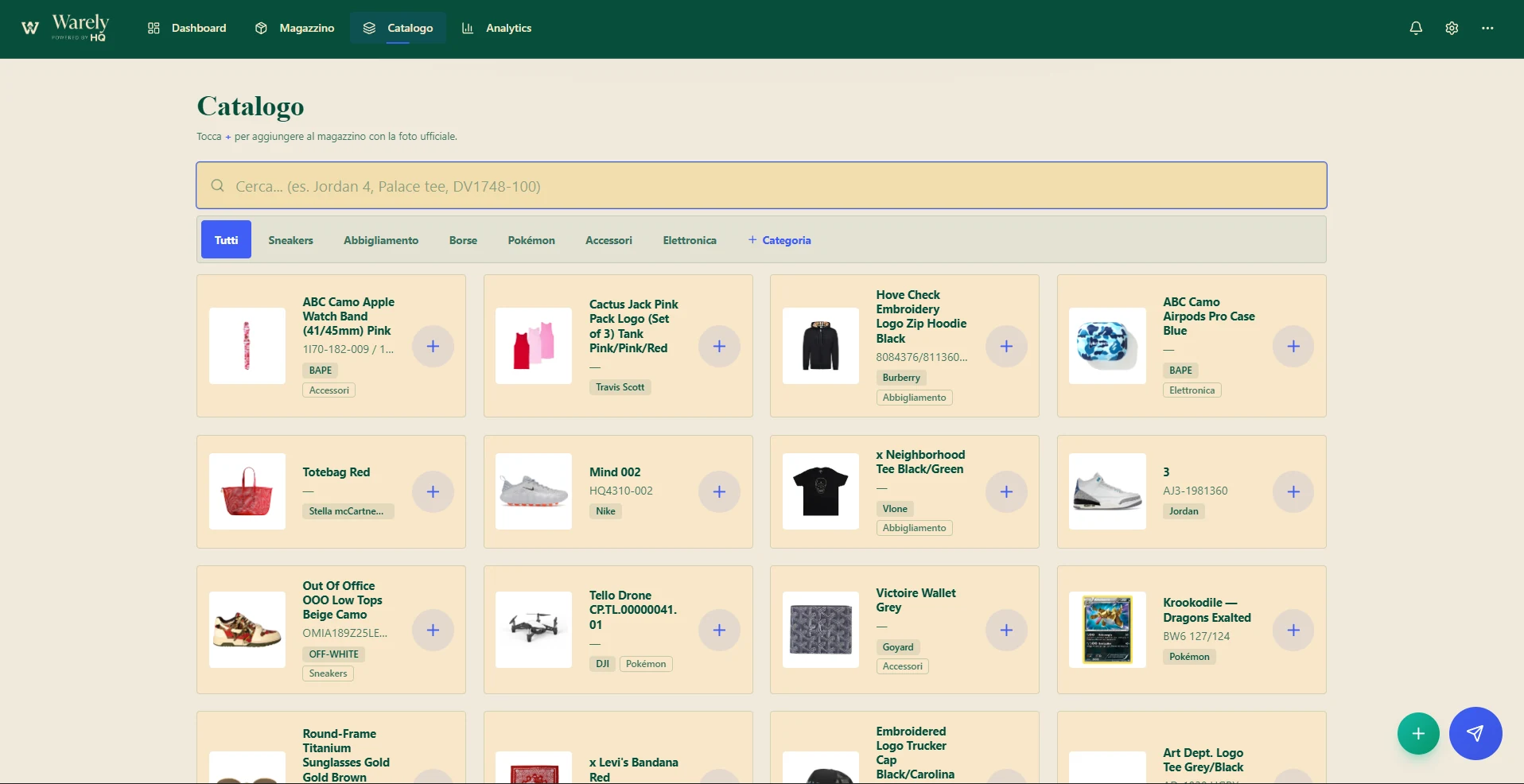The image size is (1524, 784).
Task: Open the Magazzino section
Action: click(294, 28)
